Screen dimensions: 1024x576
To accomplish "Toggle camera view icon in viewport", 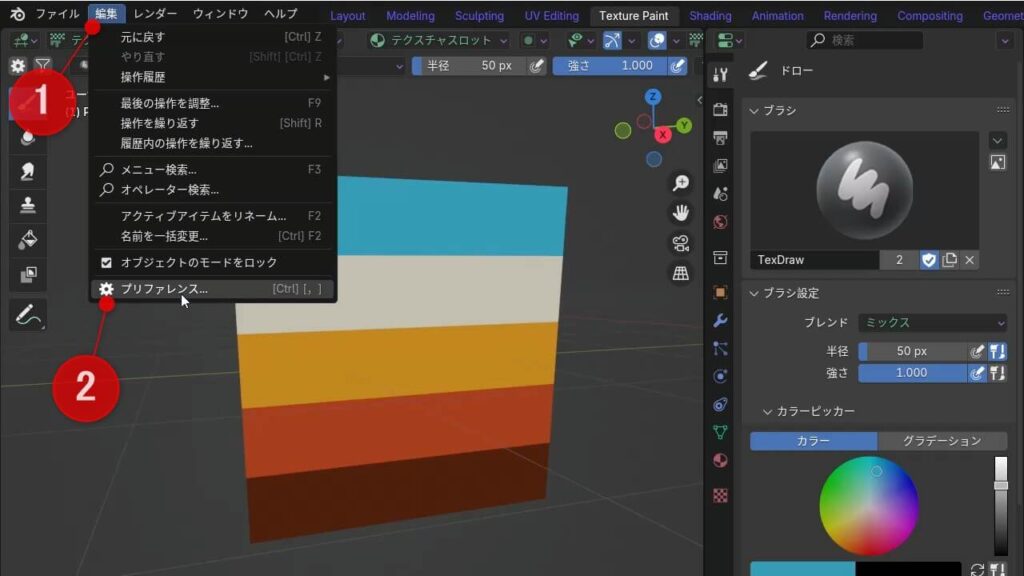I will point(681,243).
